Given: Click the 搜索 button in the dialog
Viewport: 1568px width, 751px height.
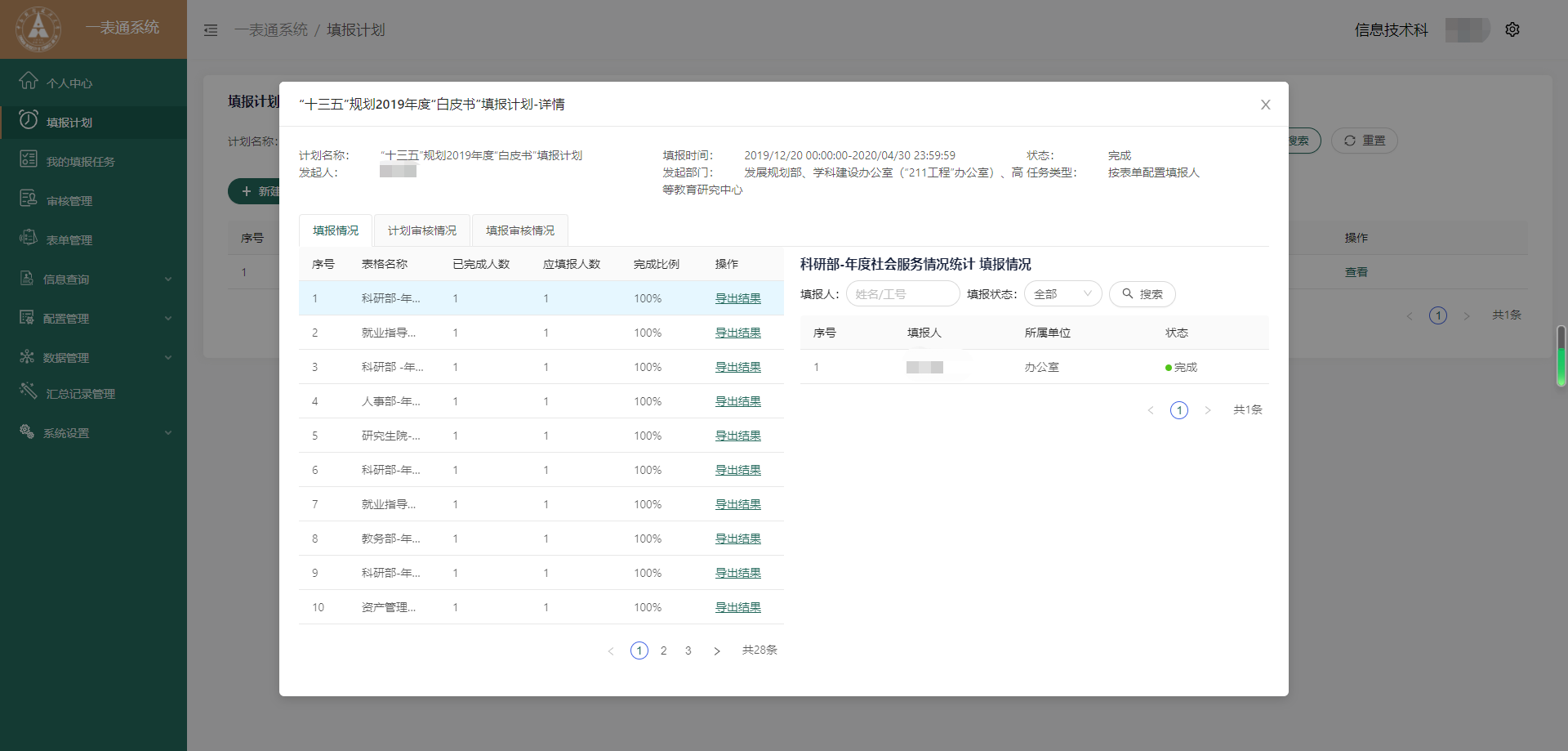Looking at the screenshot, I should (1142, 294).
